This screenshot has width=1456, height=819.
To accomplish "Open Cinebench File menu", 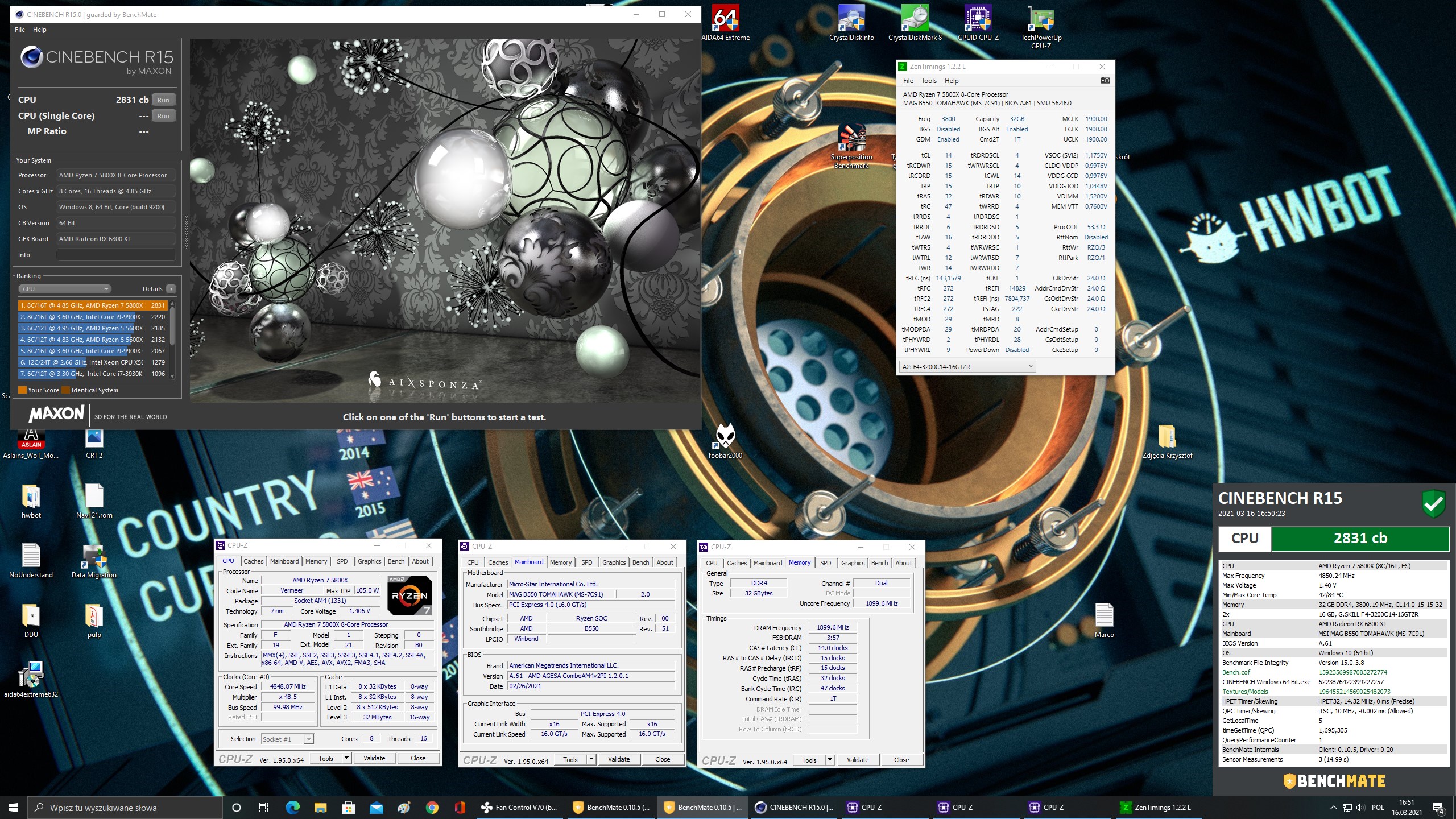I will click(20, 30).
